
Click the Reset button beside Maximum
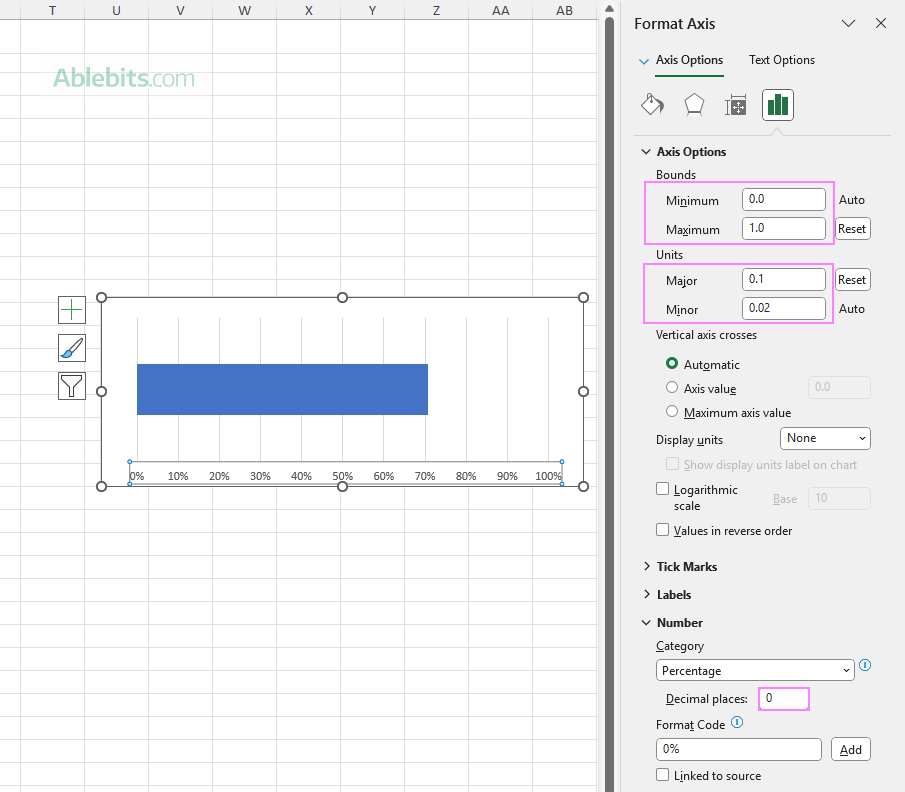[x=852, y=228]
